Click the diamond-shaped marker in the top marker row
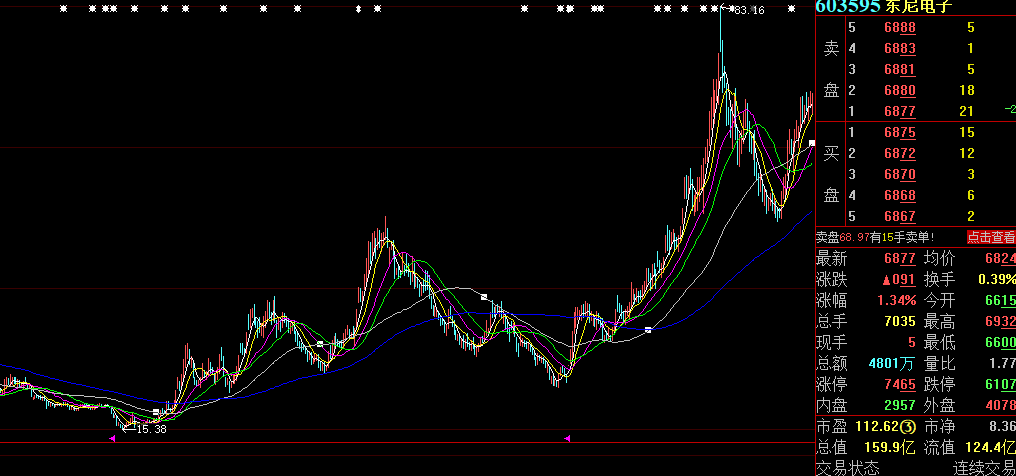 [x=358, y=9]
